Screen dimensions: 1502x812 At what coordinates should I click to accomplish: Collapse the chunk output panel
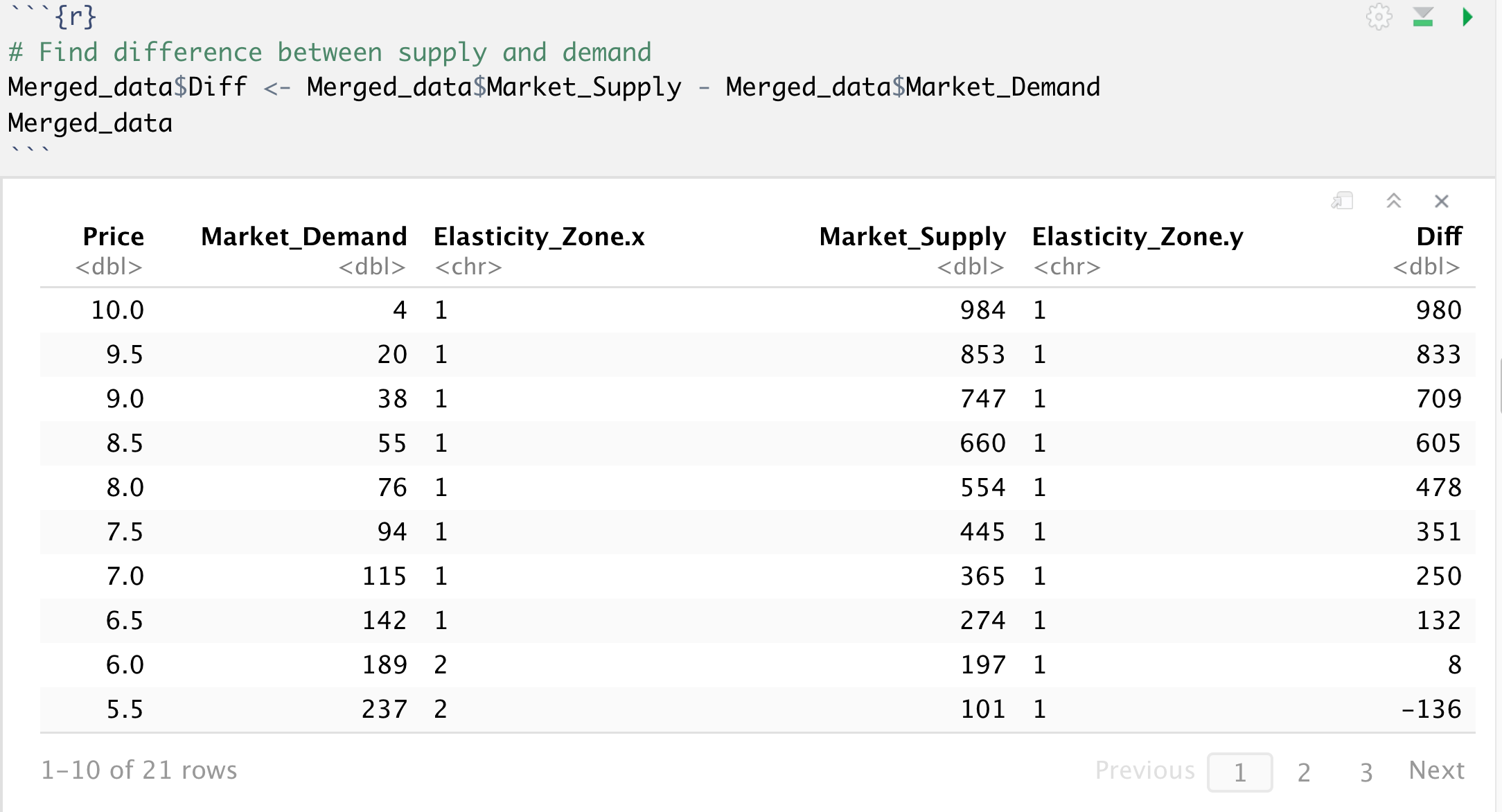click(1394, 201)
